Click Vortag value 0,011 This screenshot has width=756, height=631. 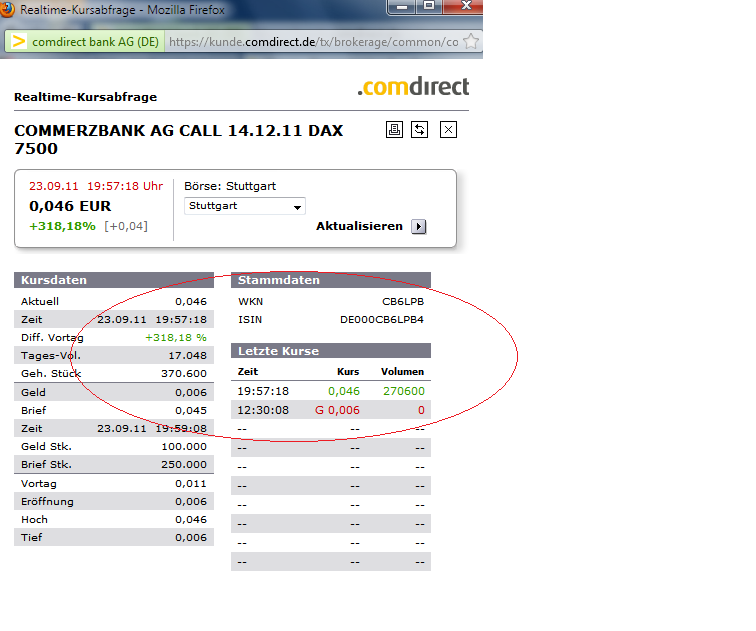tap(191, 484)
